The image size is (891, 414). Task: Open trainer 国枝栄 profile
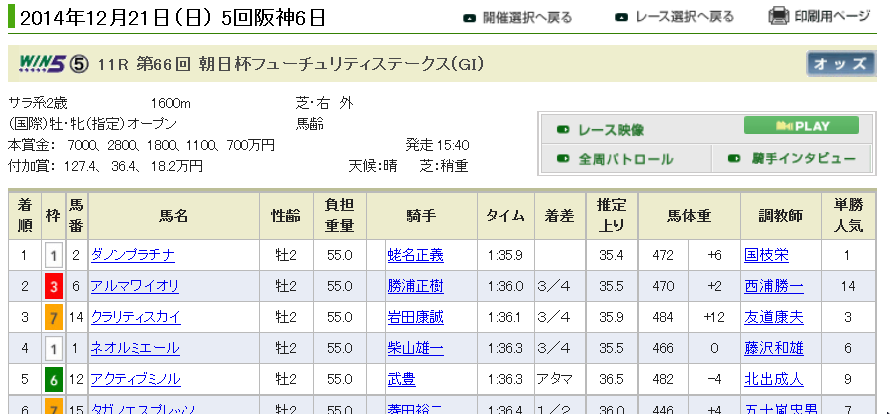point(767,255)
